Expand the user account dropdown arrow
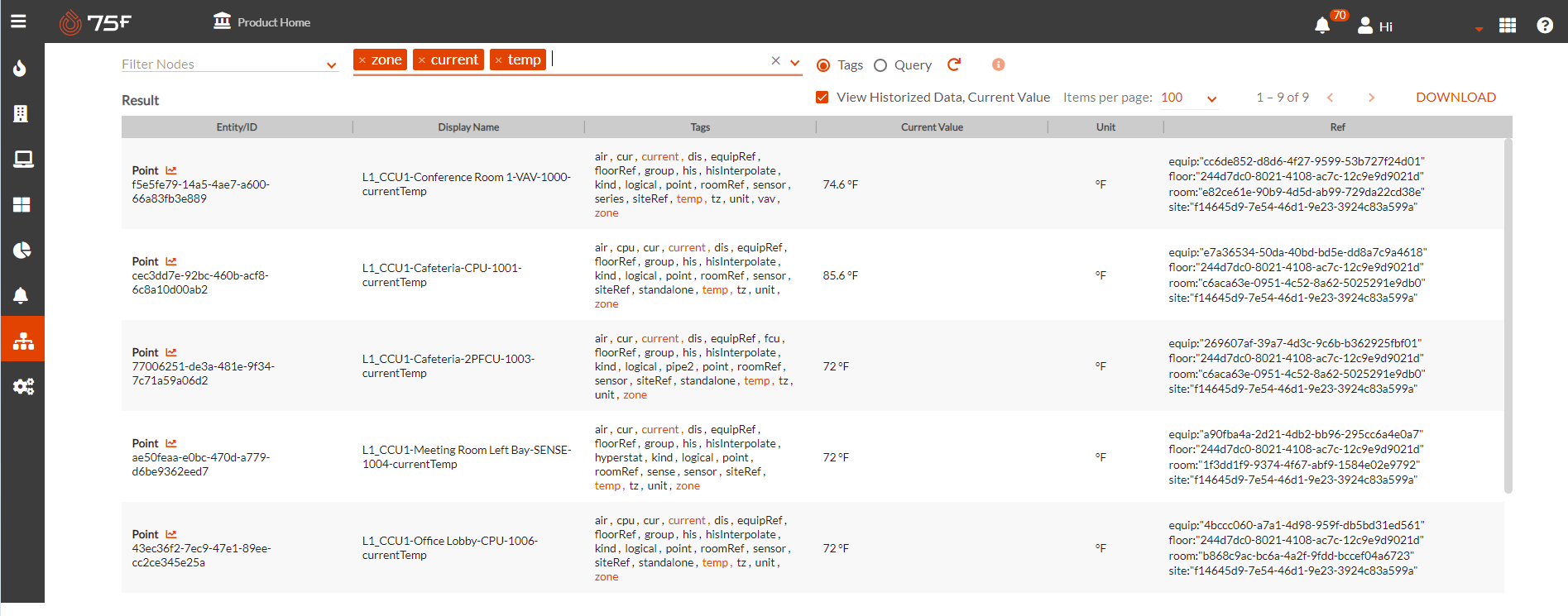The height and width of the screenshot is (616, 1568). click(x=1479, y=29)
